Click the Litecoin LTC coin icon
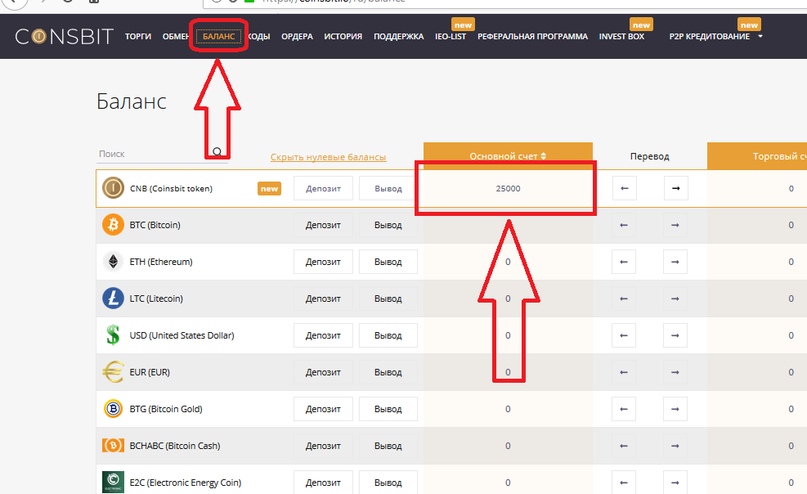Screen dimensions: 807x494 point(113,298)
